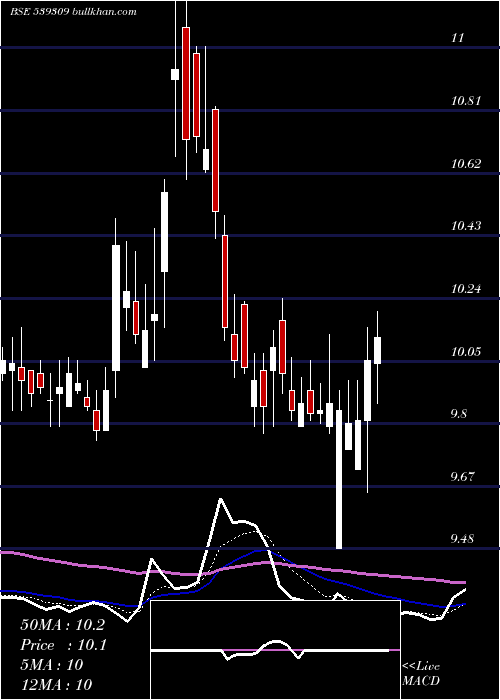Click the 'BSE 539309 bullkhan.com' header text
500x700 pixels.
pyautogui.click(x=74, y=12)
